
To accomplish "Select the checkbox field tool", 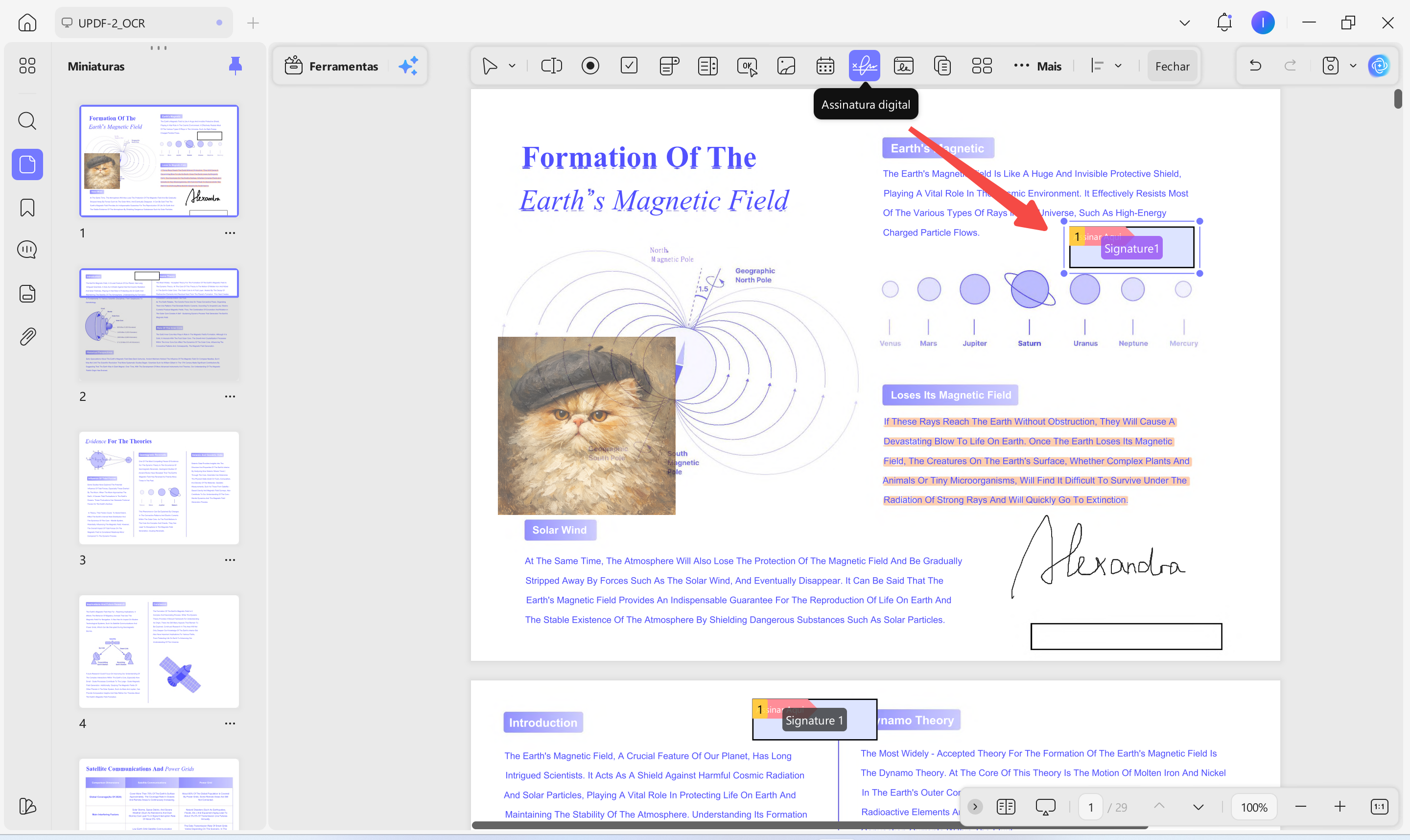I will click(630, 66).
